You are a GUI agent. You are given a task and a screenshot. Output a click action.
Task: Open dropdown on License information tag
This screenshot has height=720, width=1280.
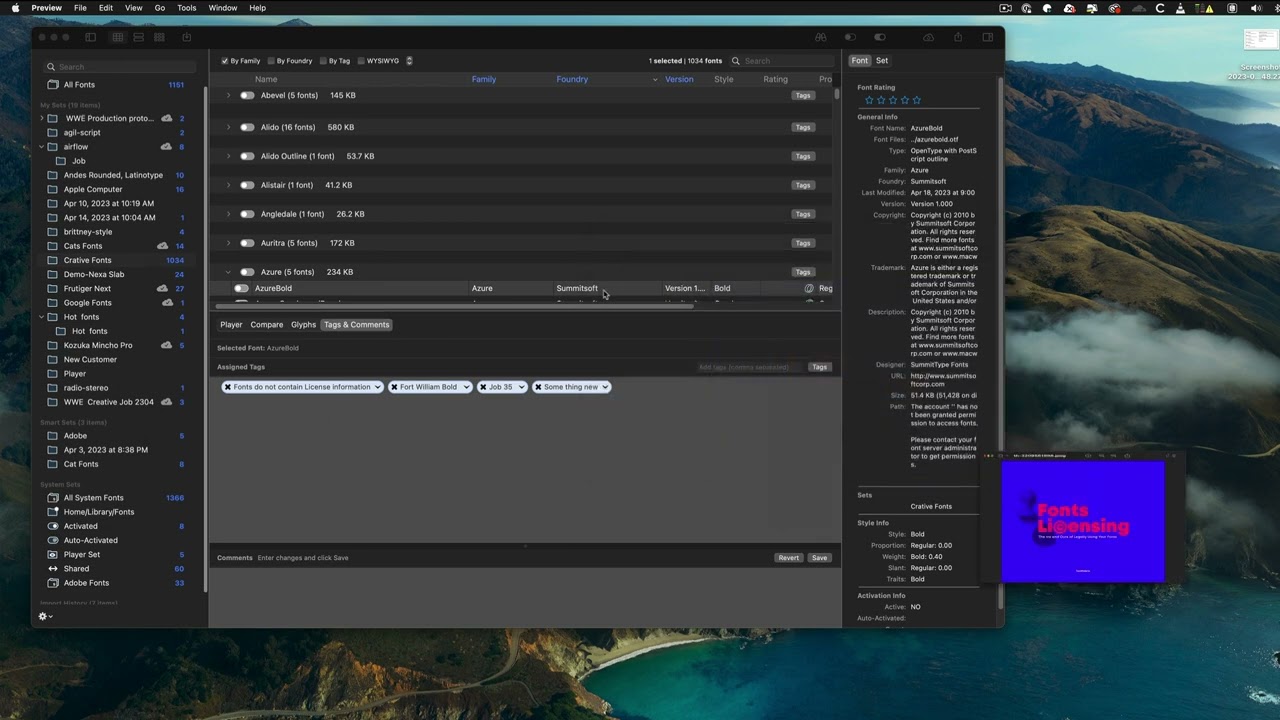pos(377,387)
